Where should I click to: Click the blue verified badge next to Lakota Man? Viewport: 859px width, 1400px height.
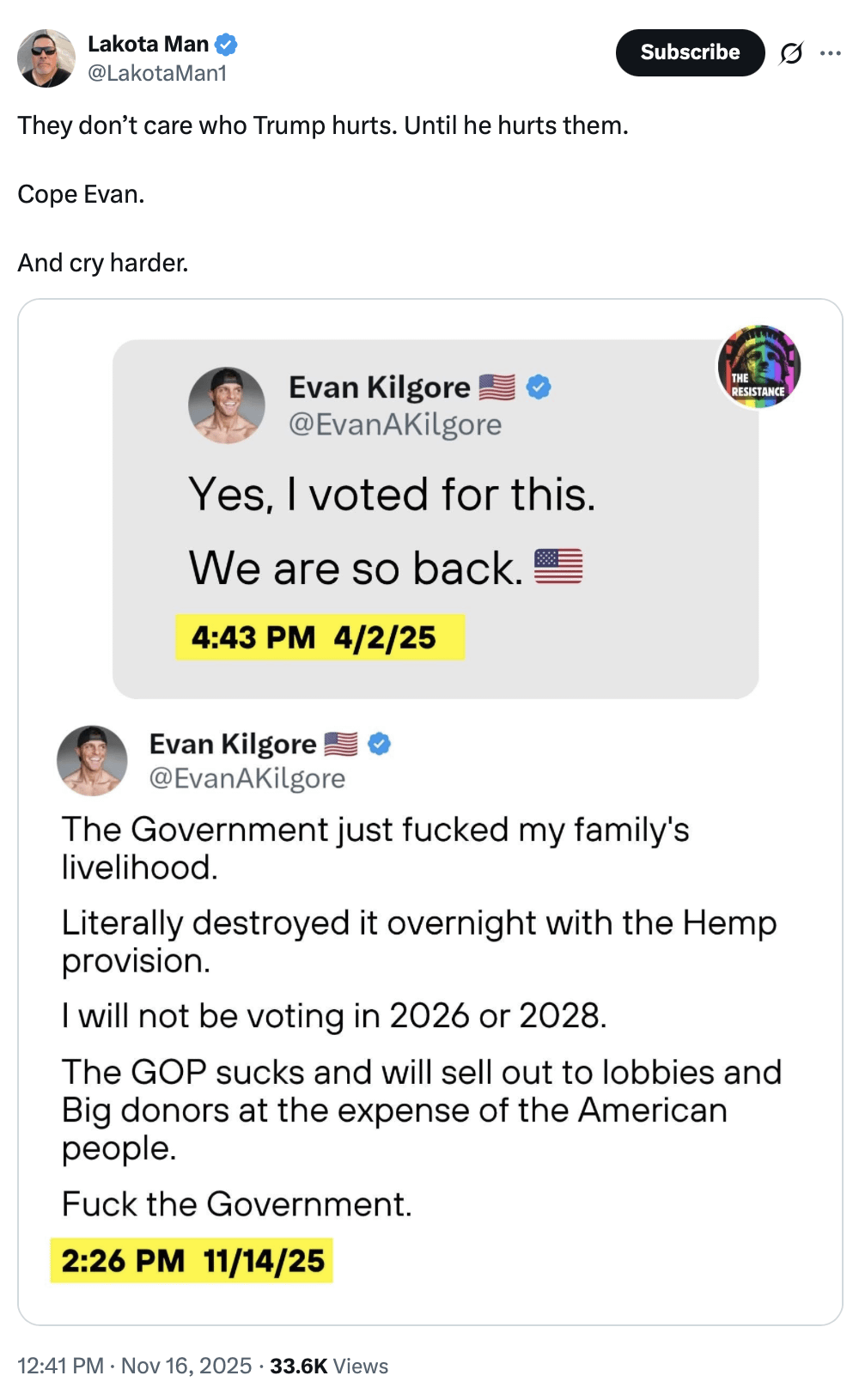click(226, 44)
